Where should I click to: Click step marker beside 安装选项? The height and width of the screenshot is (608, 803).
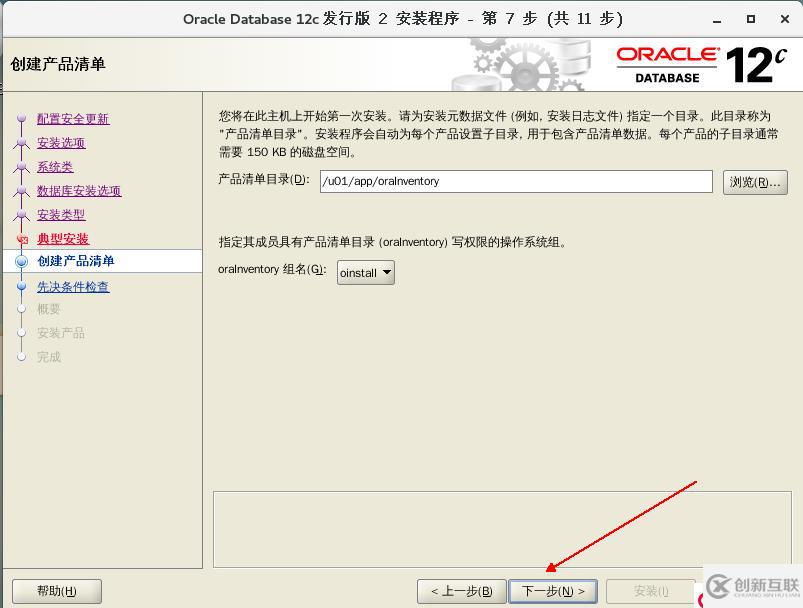22,142
